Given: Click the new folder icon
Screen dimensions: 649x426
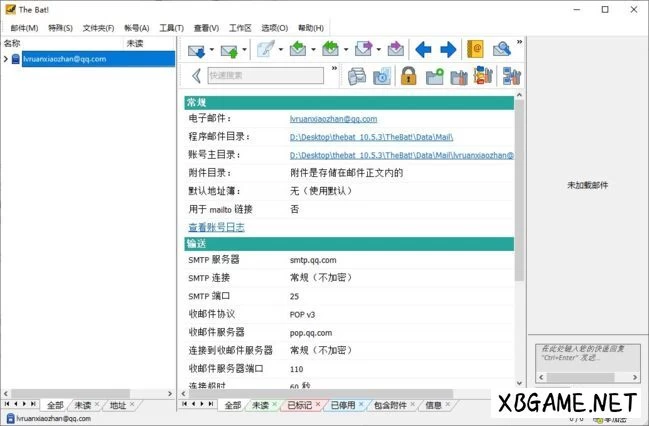Looking at the screenshot, I should point(434,76).
